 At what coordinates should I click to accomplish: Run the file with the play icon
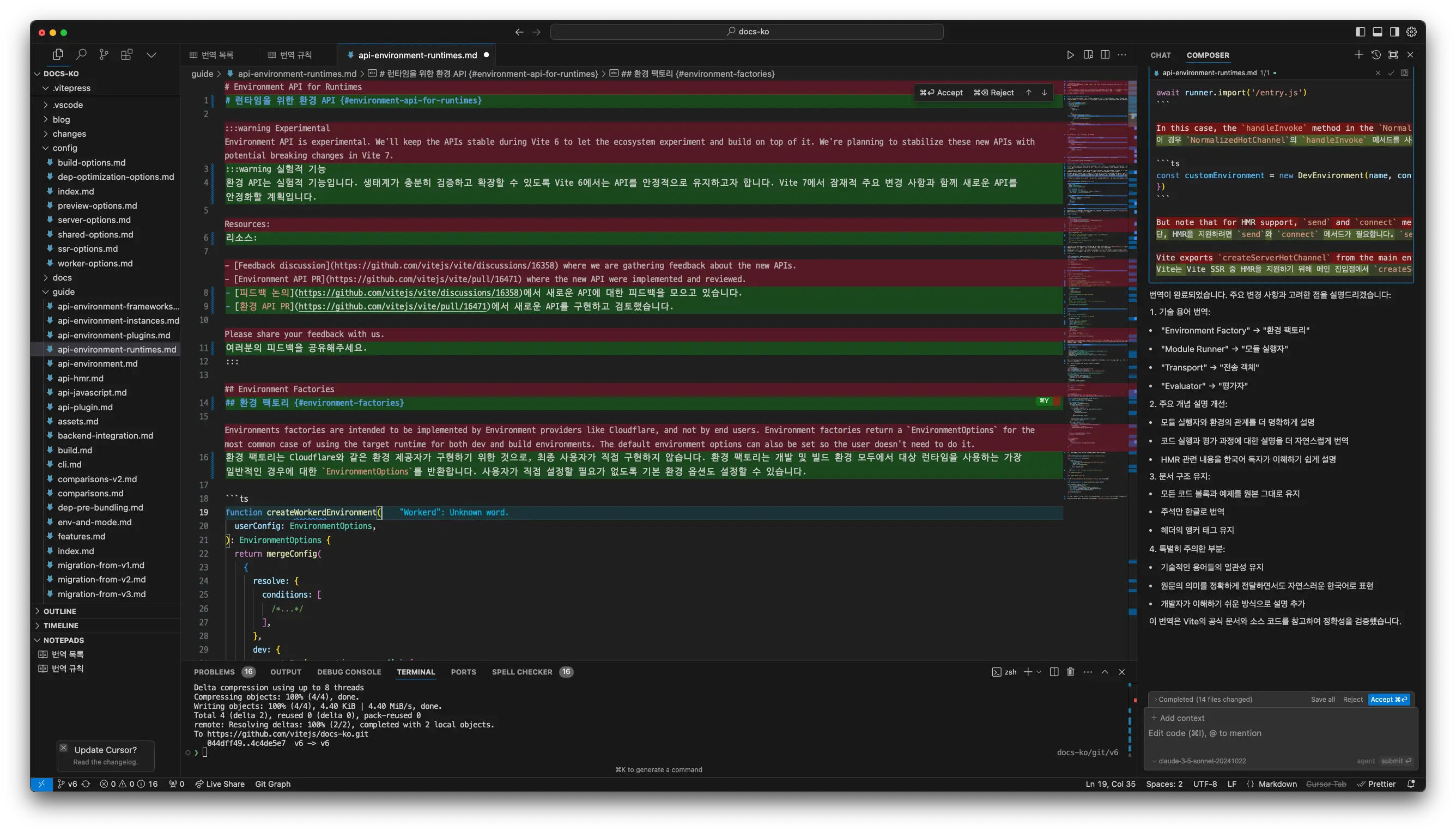1070,55
